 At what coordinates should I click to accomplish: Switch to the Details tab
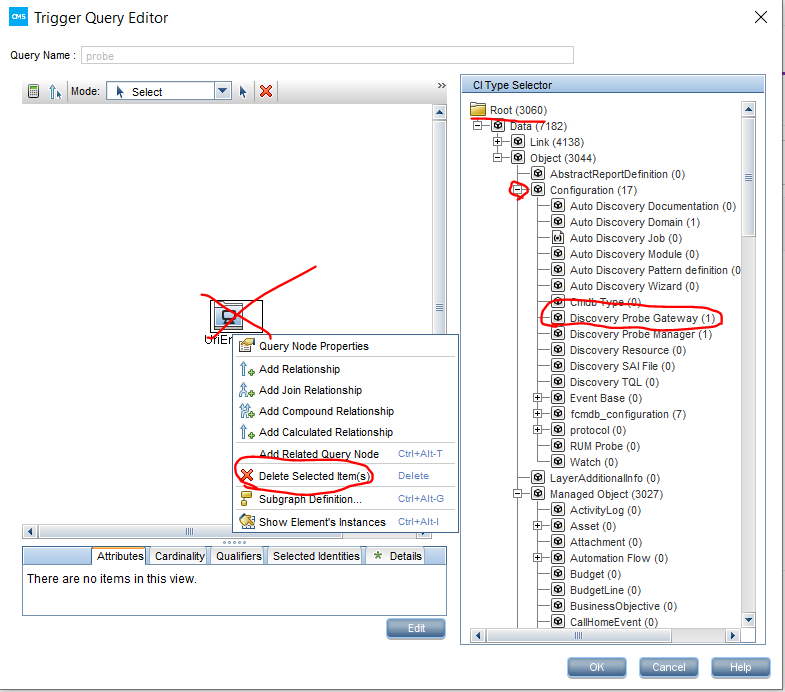point(398,556)
